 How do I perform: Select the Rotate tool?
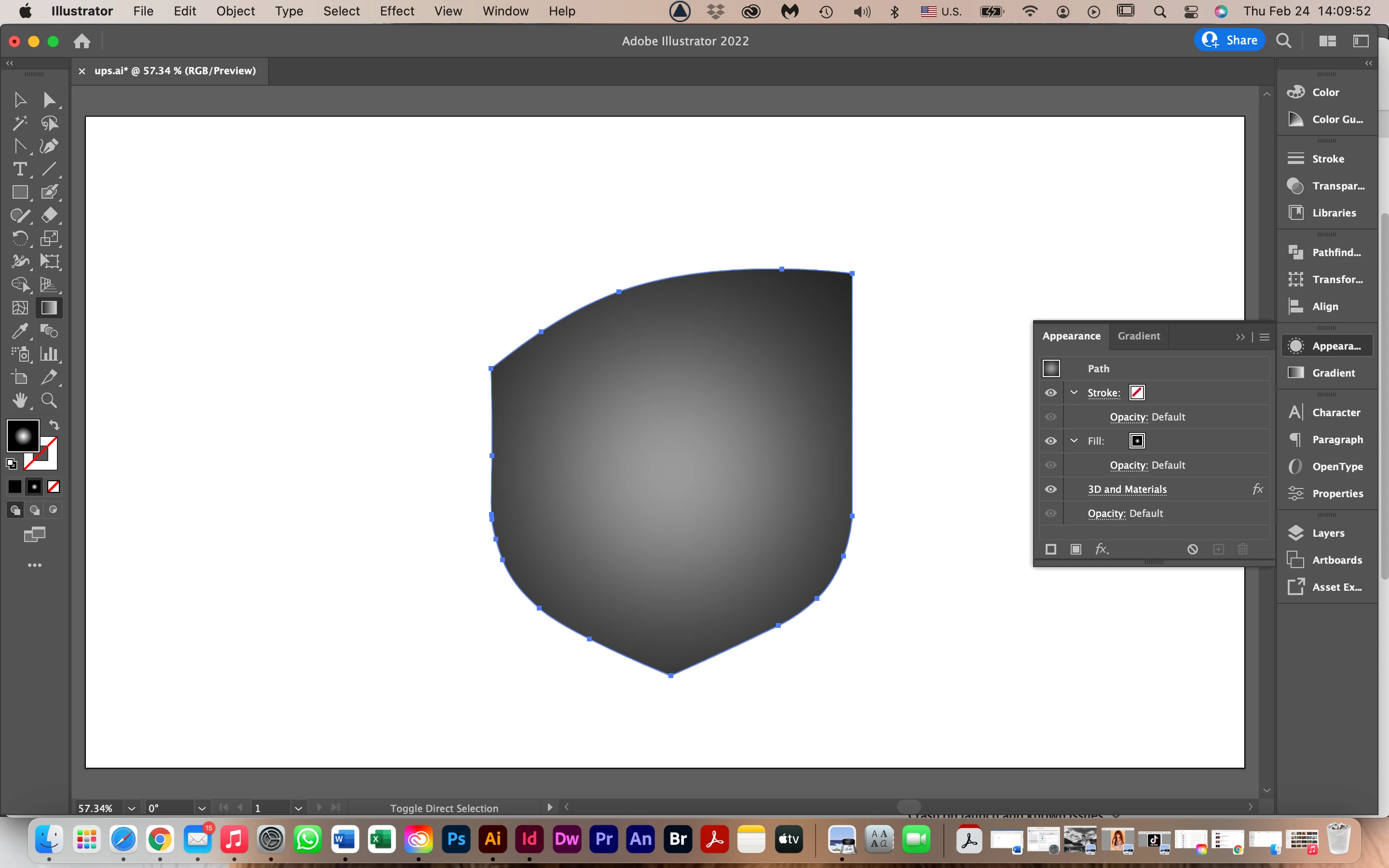[x=19, y=238]
